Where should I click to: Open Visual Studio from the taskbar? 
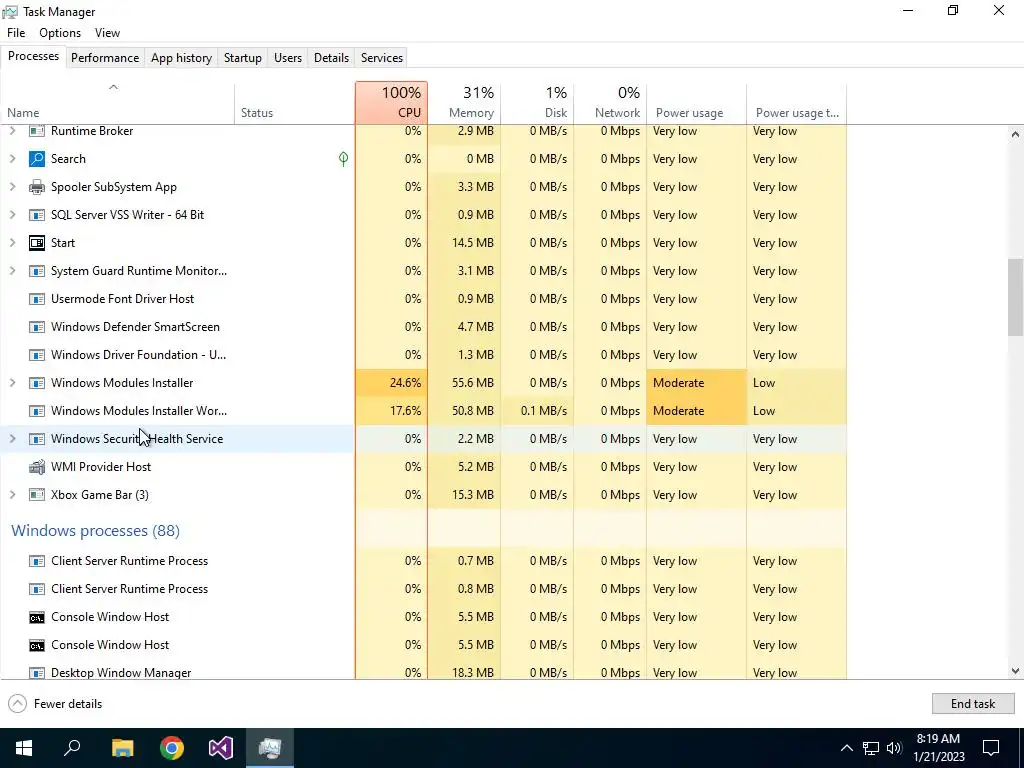(x=221, y=748)
